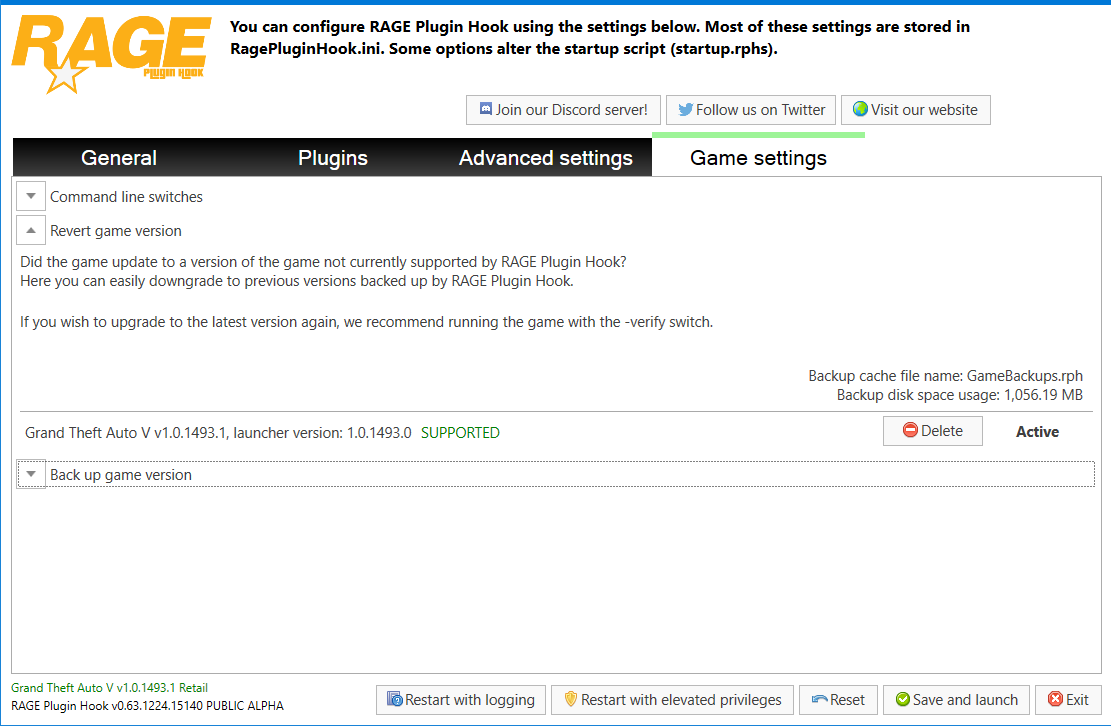
Task: Join the Discord server
Action: pos(563,110)
